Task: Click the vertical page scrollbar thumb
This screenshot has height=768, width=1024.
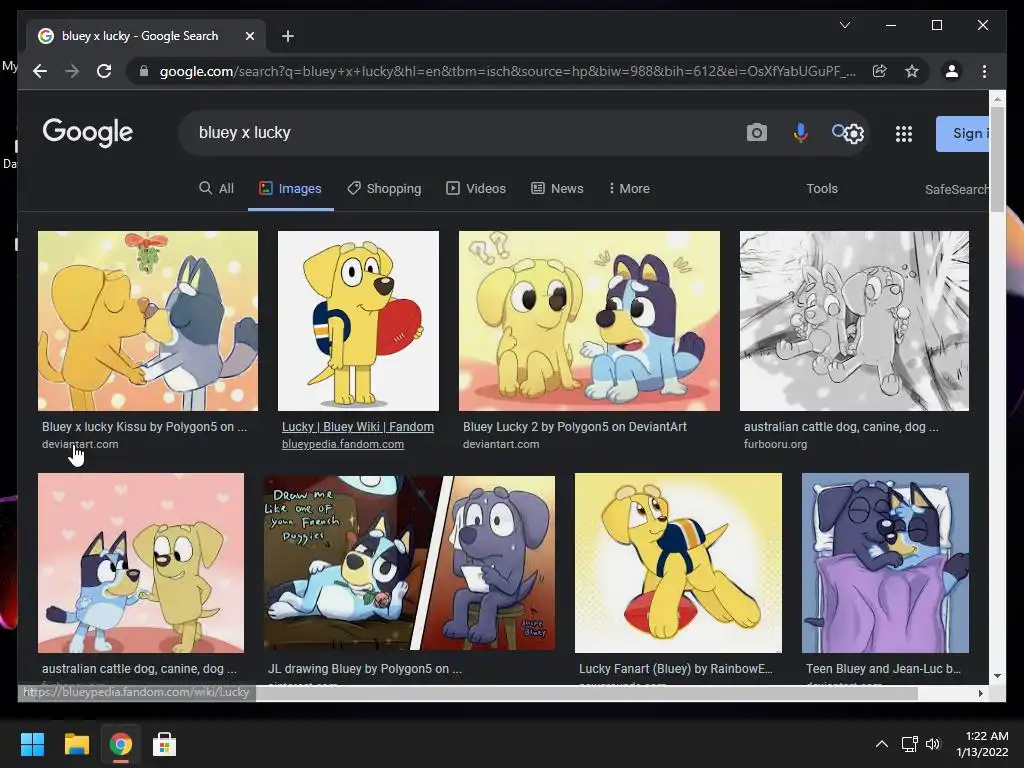Action: (x=997, y=159)
